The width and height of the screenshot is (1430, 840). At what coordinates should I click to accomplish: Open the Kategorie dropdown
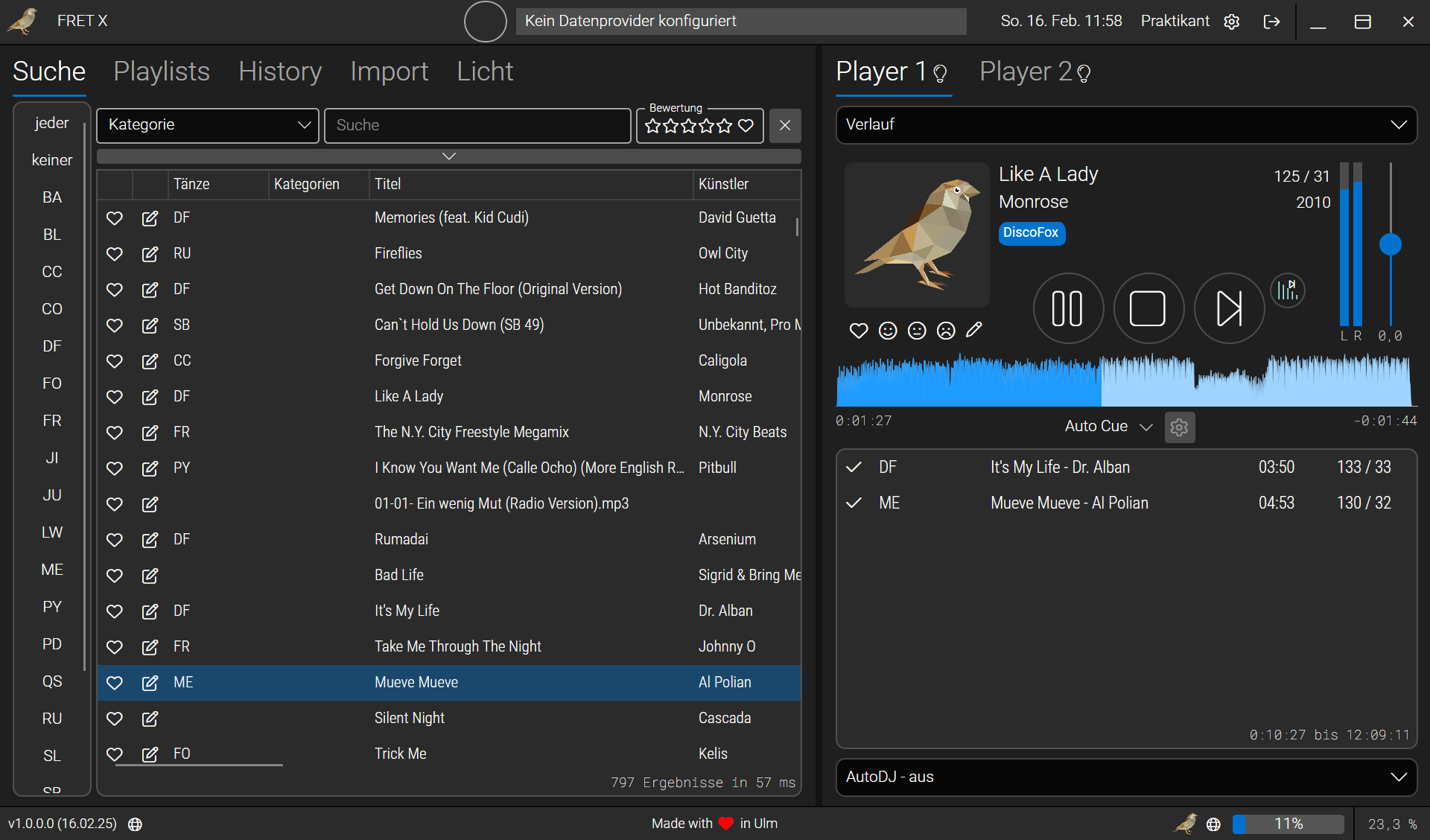pyautogui.click(x=208, y=125)
